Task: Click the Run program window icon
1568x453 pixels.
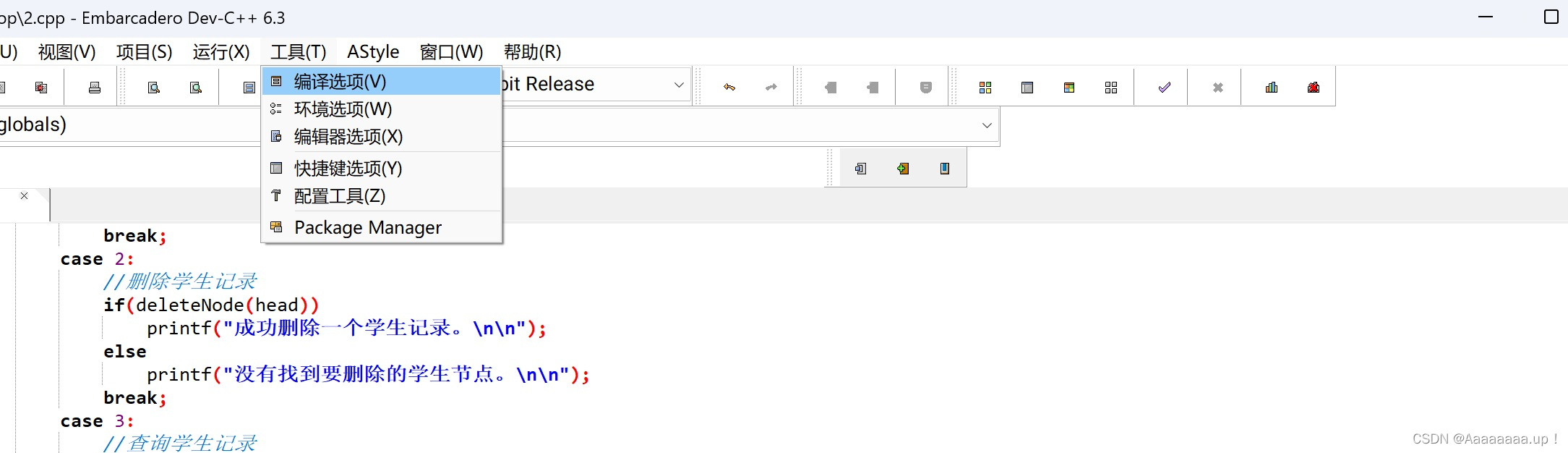Action: click(x=1027, y=88)
